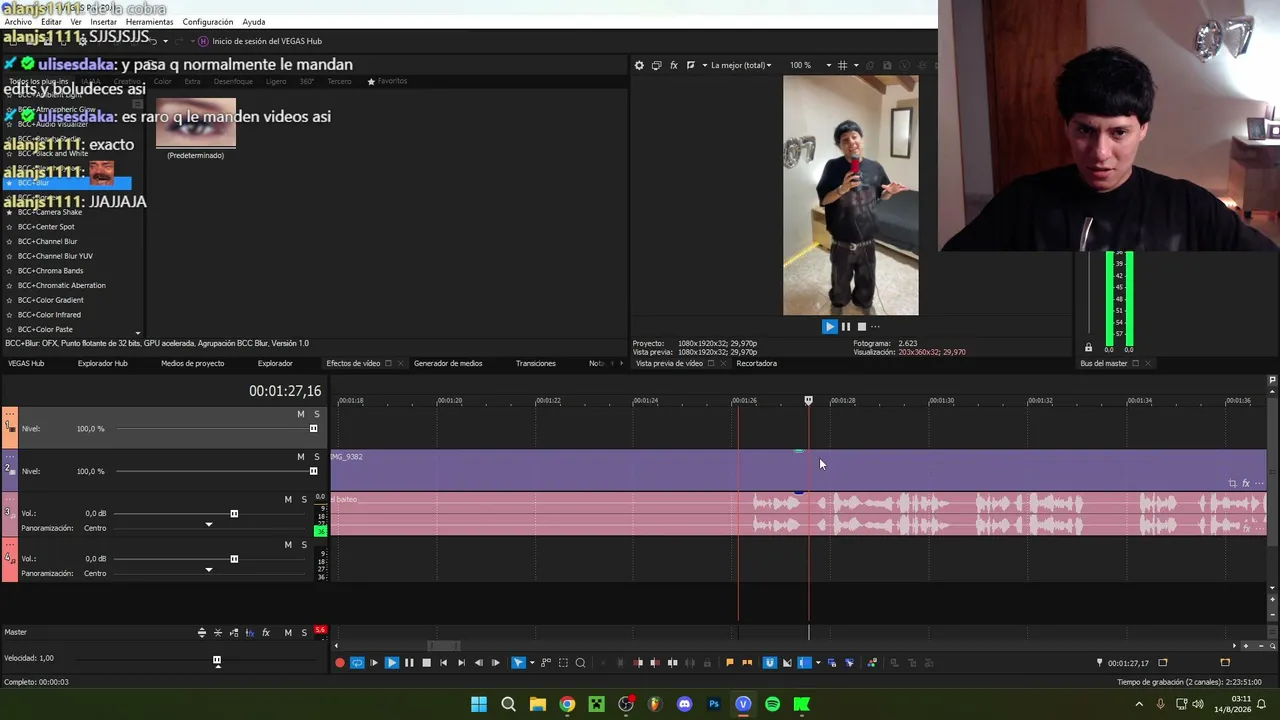
Task: Go to end of the project
Action: click(x=461, y=662)
